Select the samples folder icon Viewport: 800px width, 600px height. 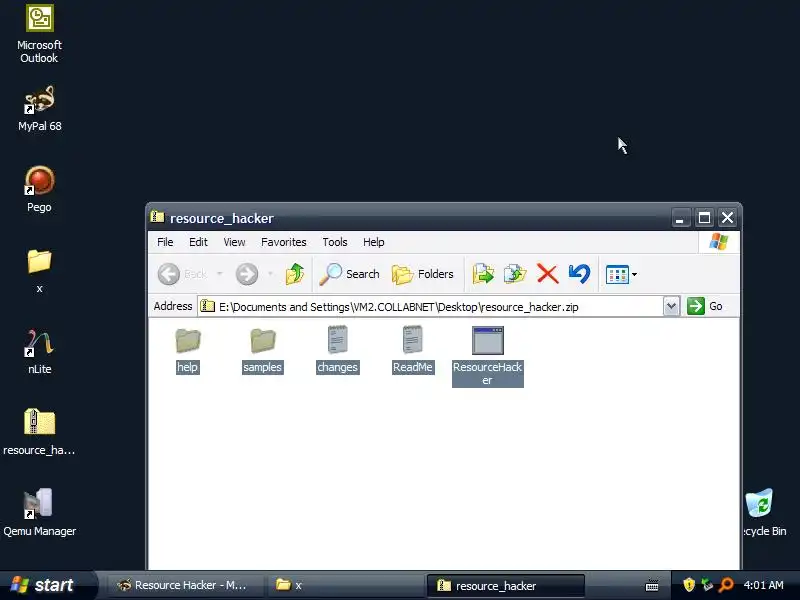[x=262, y=351]
